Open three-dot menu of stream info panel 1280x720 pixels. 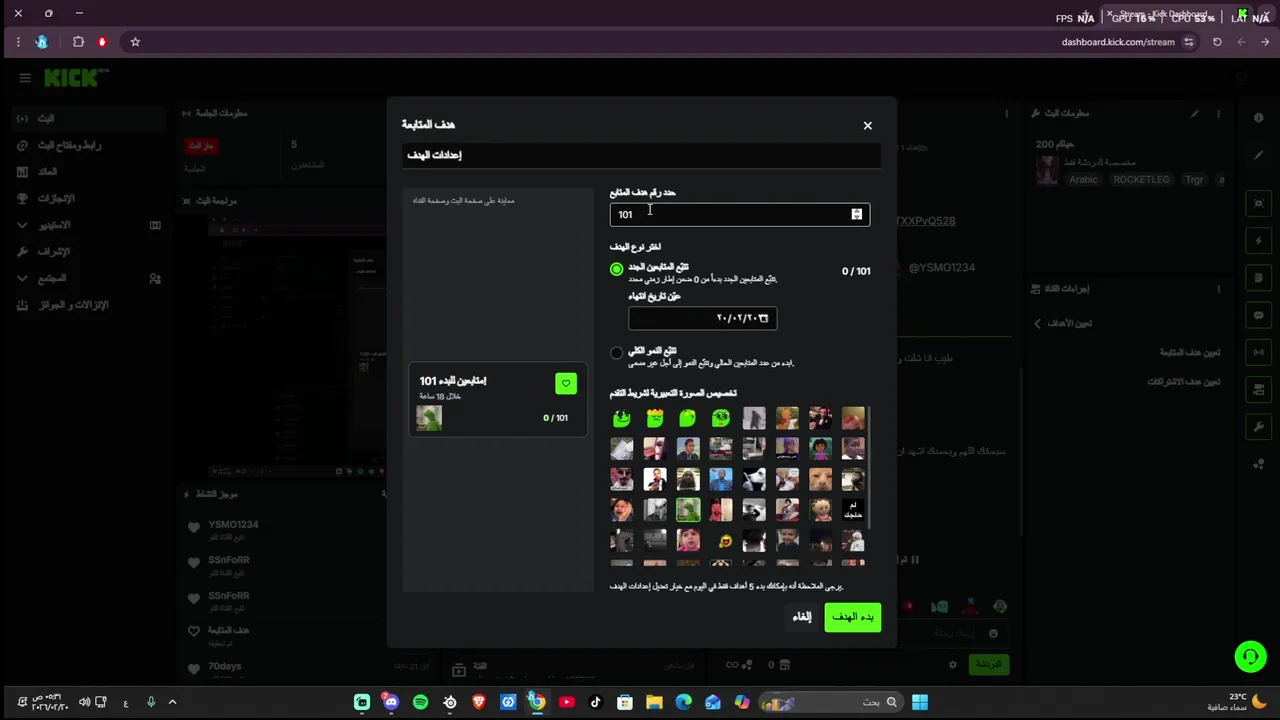(x=1220, y=114)
